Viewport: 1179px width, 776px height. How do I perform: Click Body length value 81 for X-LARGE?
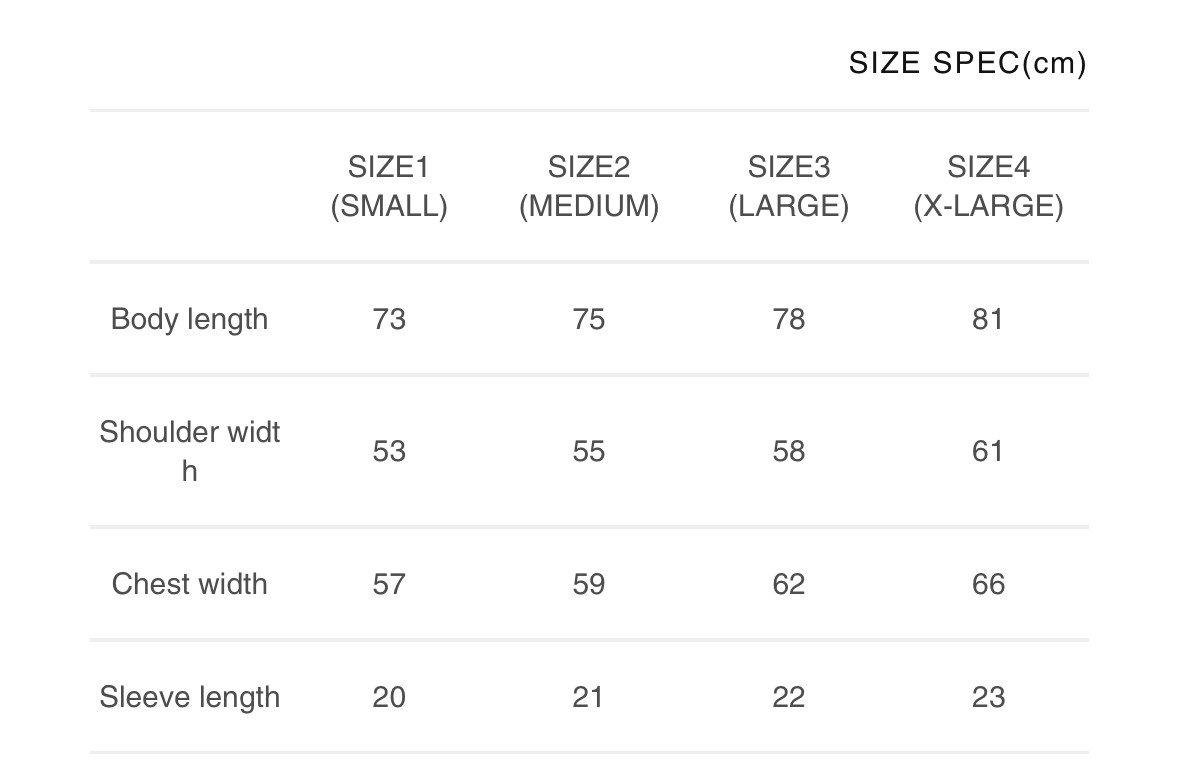tap(988, 320)
